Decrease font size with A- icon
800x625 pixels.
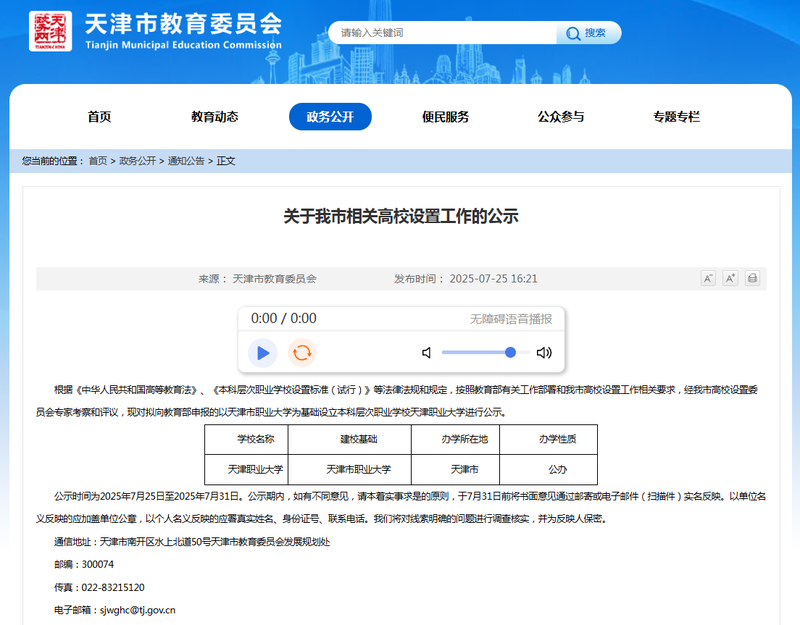tap(708, 279)
